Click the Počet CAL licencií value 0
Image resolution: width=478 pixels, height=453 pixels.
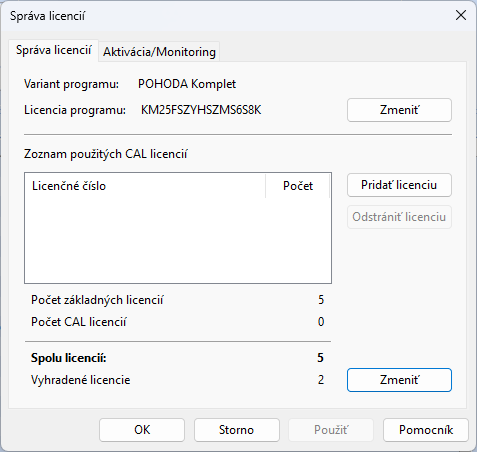[x=321, y=322]
